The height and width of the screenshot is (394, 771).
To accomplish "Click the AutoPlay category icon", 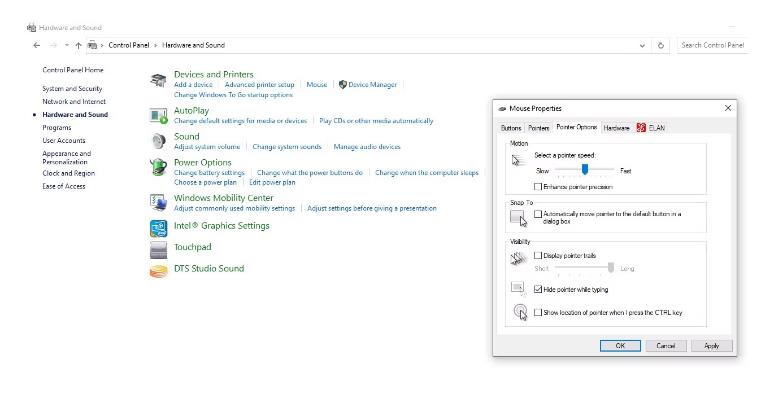I will tap(158, 116).
